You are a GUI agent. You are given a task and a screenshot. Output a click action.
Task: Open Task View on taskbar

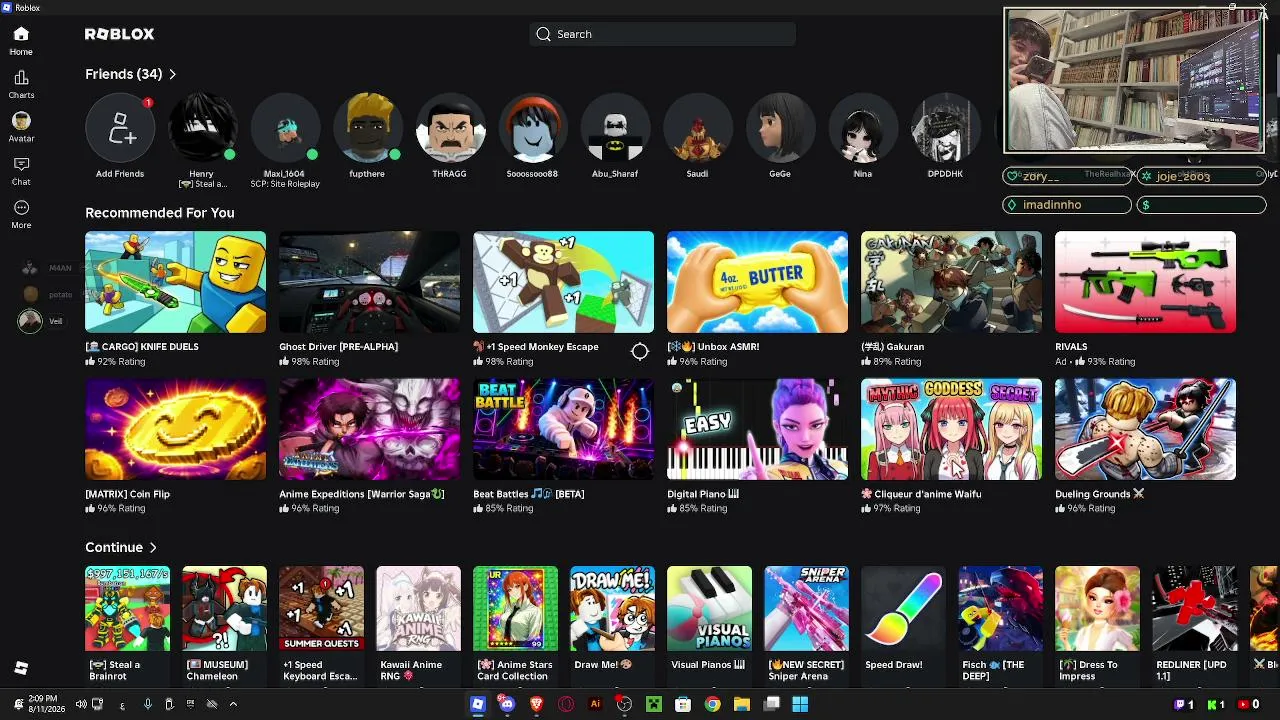tap(771, 704)
